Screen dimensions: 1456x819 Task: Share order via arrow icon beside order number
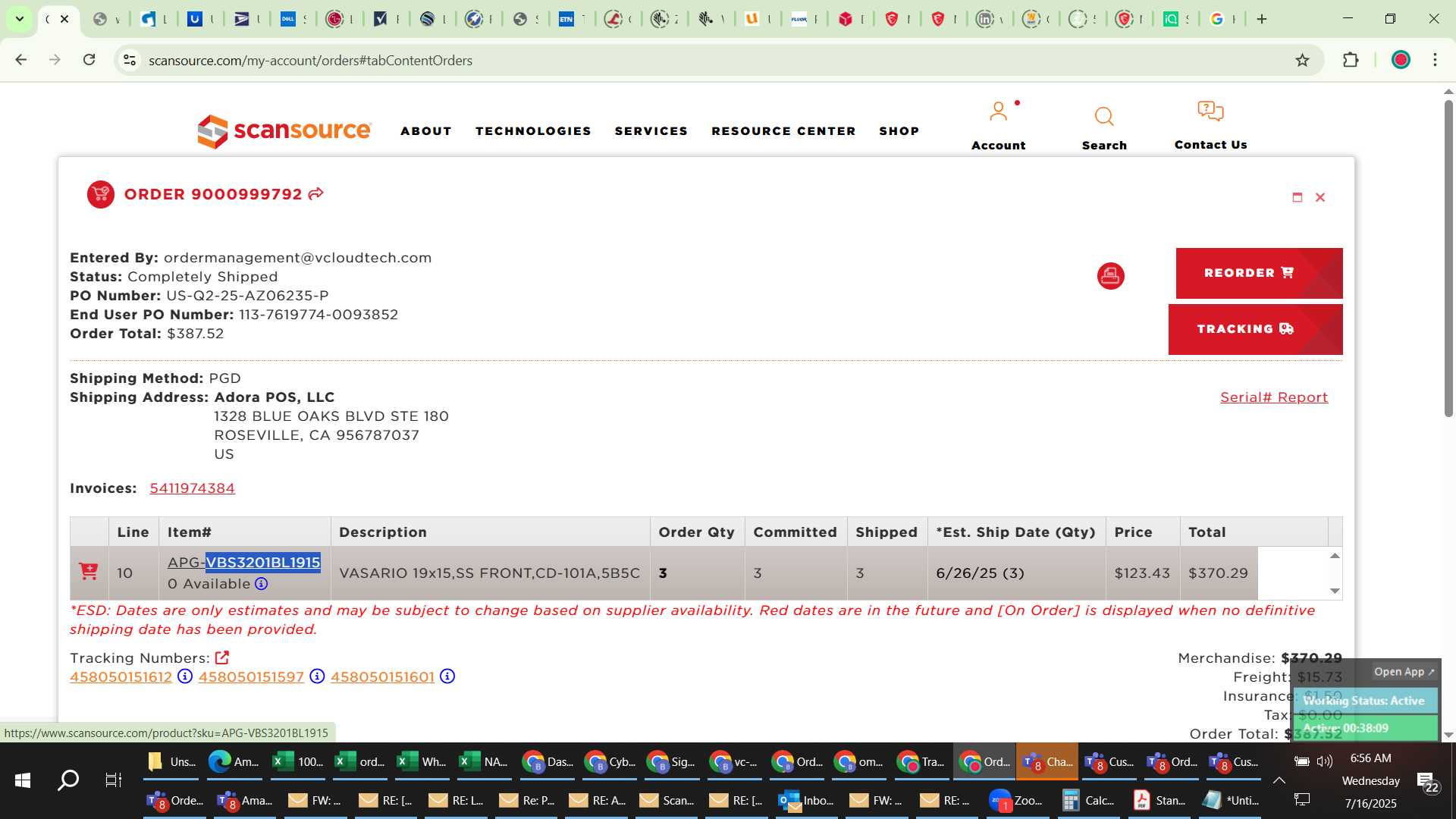pyautogui.click(x=316, y=194)
